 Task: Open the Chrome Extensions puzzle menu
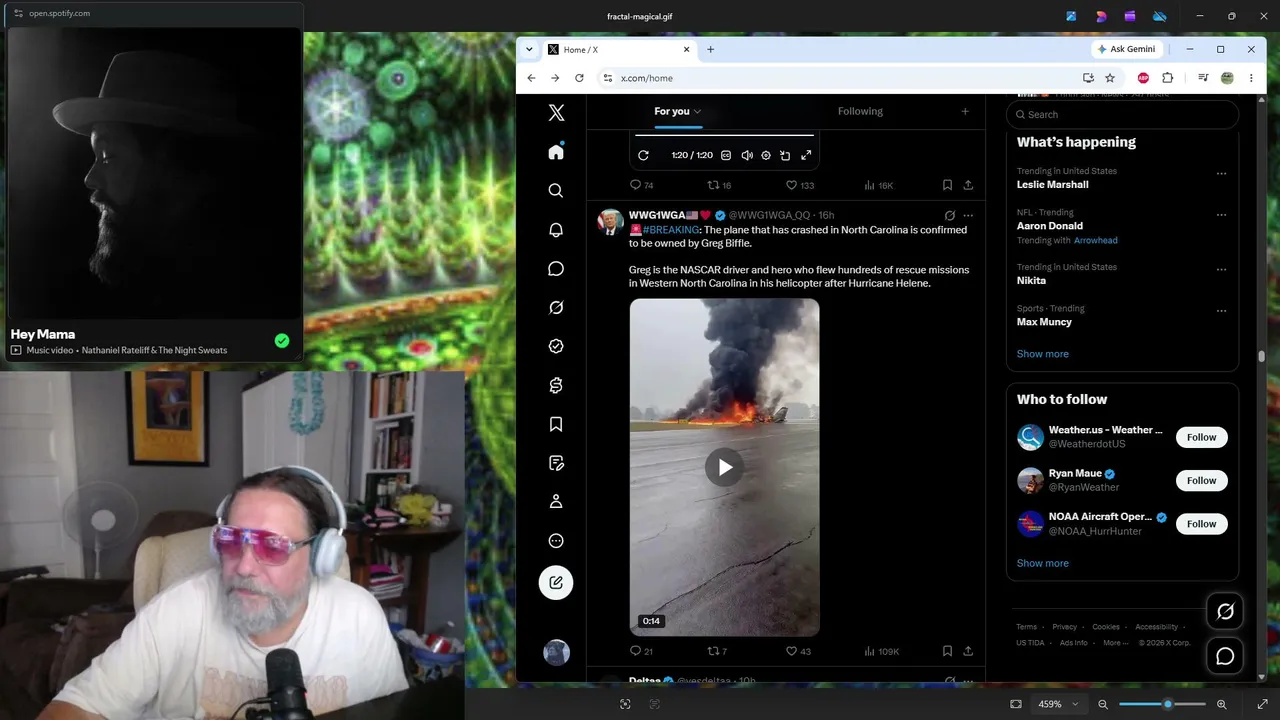[x=1167, y=78]
